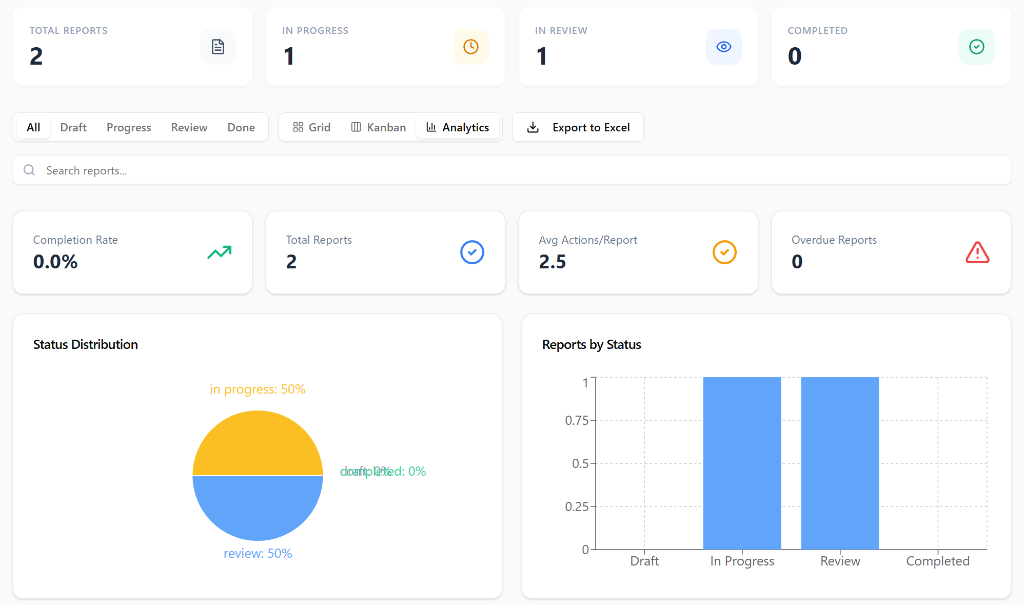This screenshot has width=1024, height=605.
Task: Filter reports by Draft
Action: coord(73,127)
